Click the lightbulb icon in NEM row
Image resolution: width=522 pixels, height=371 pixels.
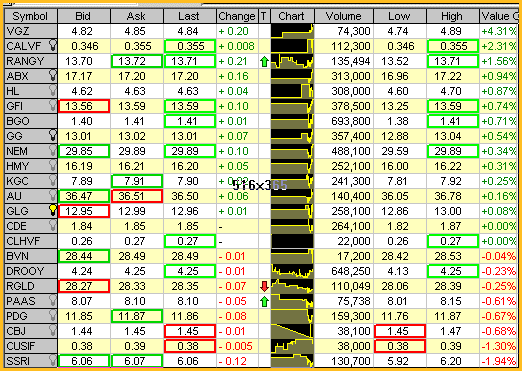(52, 150)
